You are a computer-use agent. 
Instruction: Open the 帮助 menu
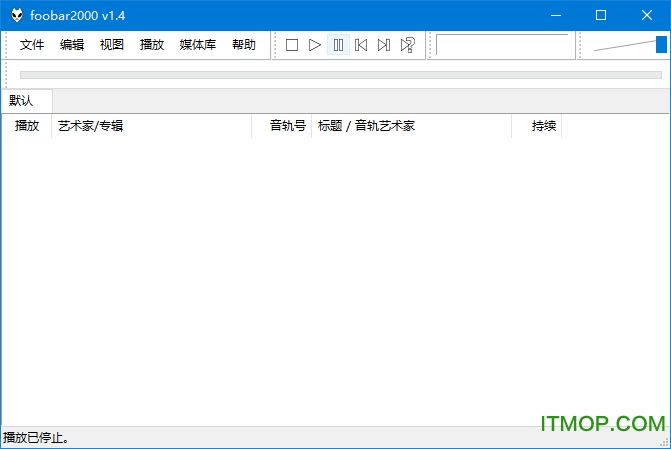click(244, 45)
